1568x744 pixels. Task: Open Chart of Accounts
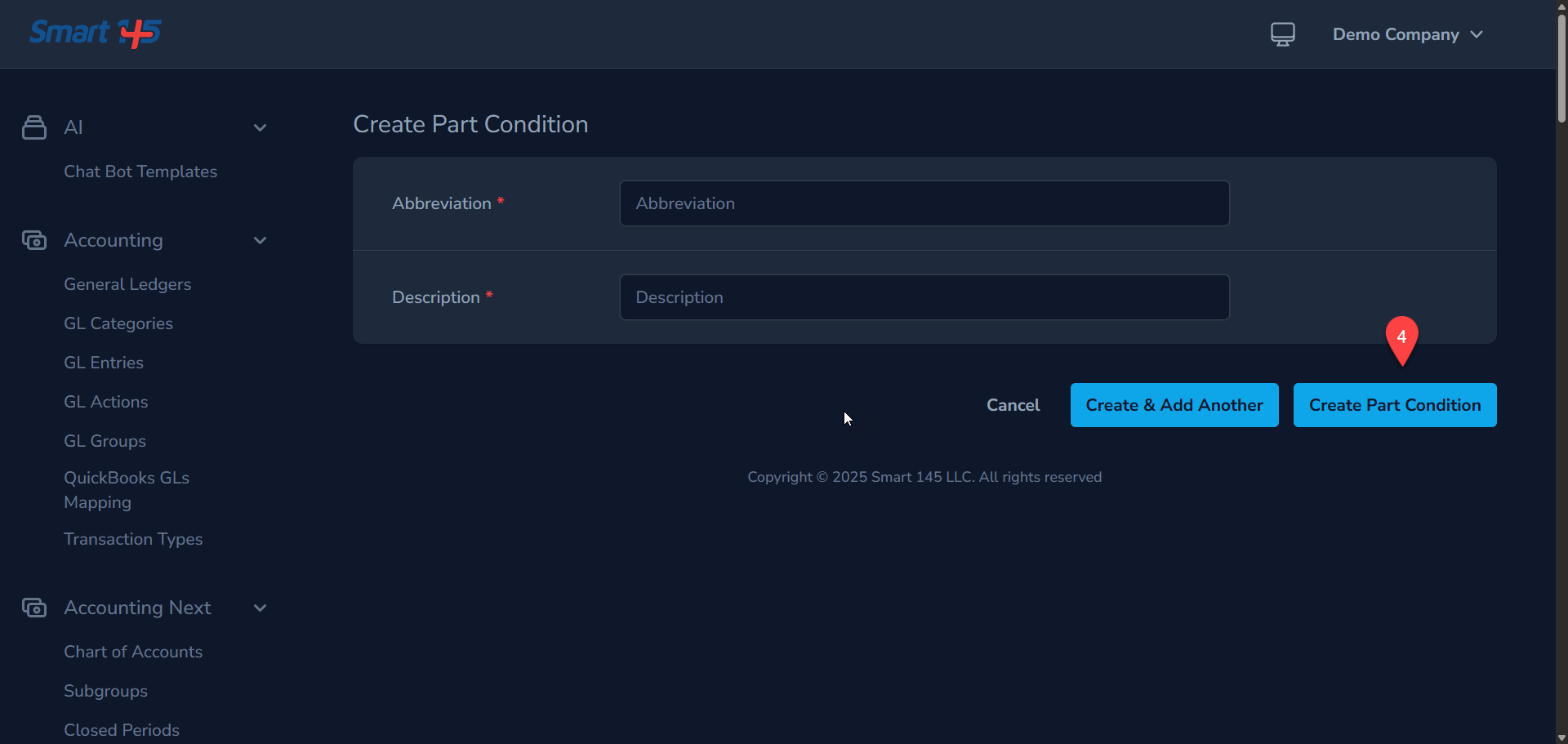(x=133, y=652)
